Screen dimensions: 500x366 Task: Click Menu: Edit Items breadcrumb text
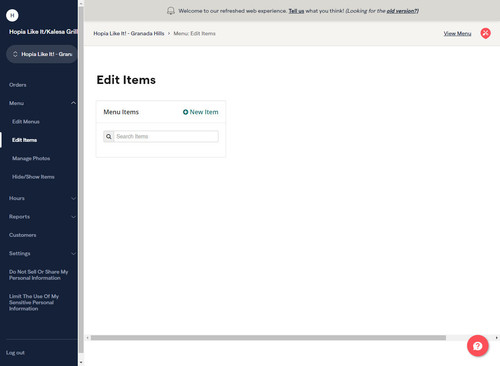194,33
